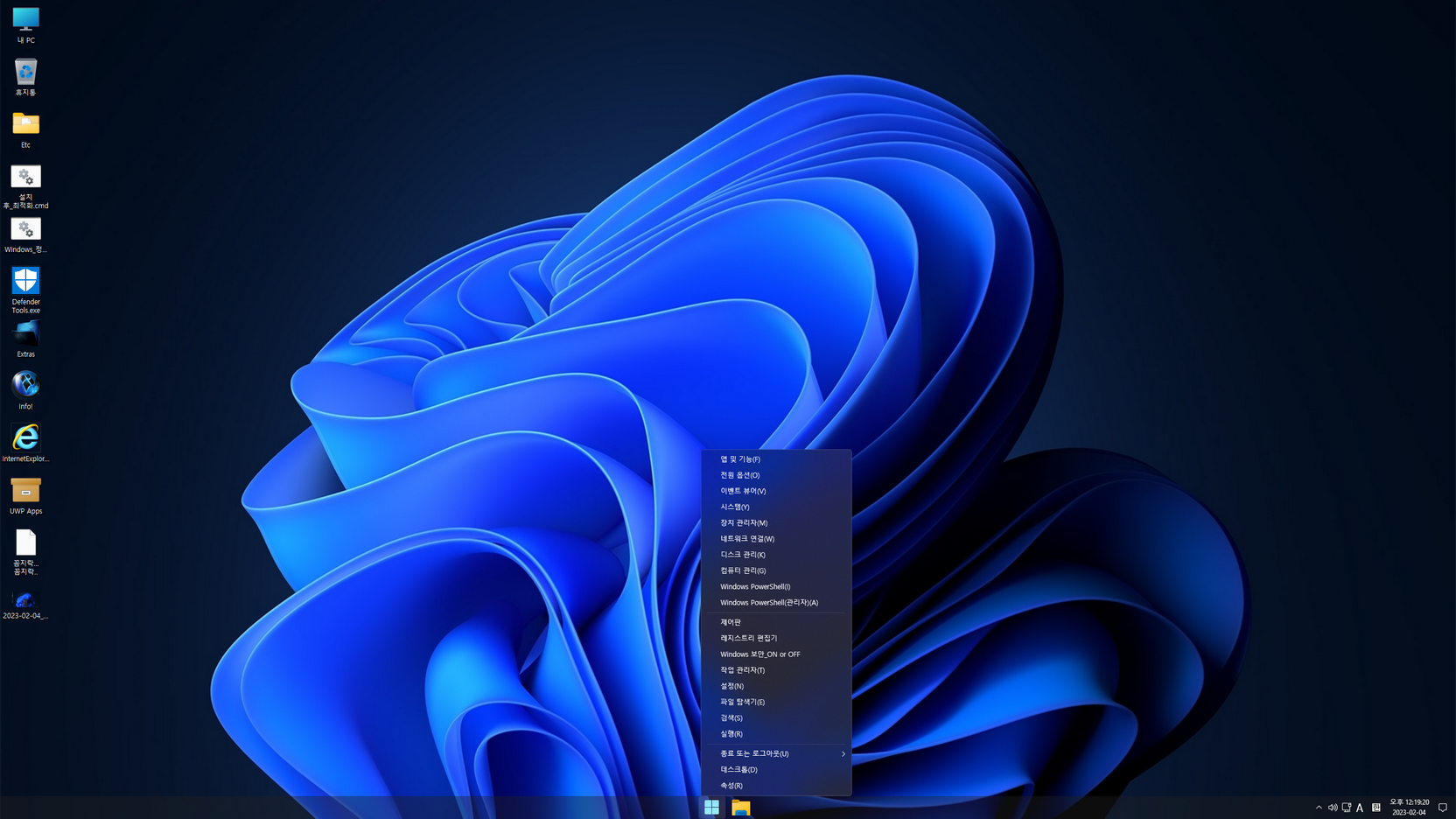Screen dimensions: 1456x819
Task: Click the Windows Start button
Action: pyautogui.click(x=711, y=808)
